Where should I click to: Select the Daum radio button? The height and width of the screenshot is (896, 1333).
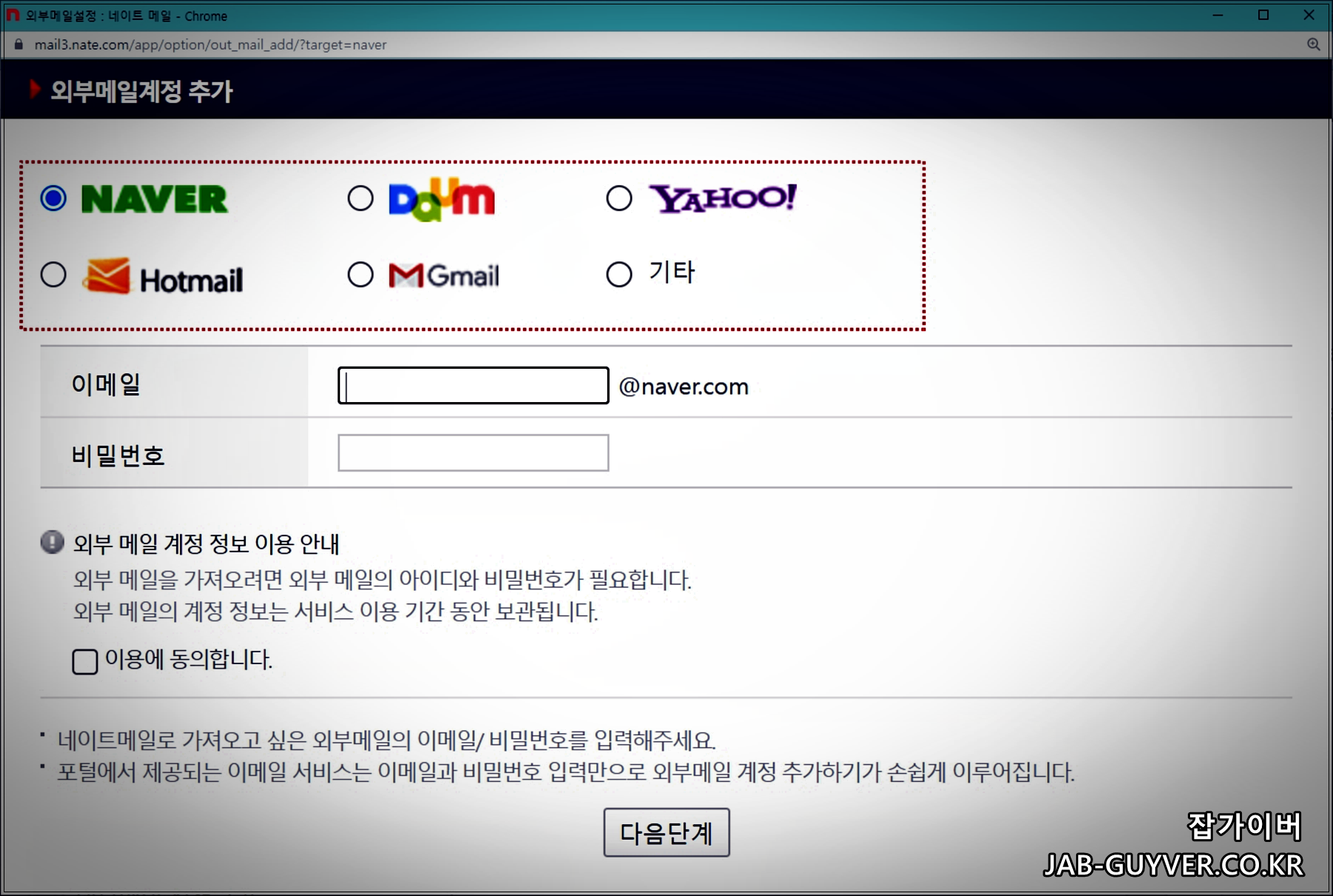tap(361, 198)
